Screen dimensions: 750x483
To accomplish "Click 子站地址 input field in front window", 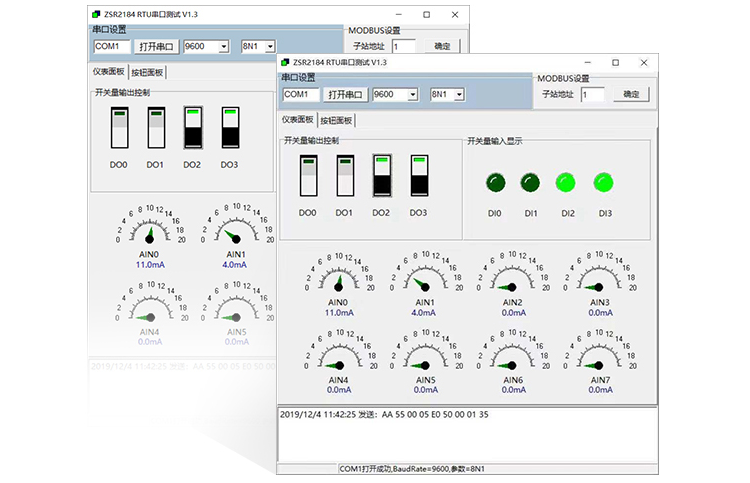I will [x=592, y=94].
